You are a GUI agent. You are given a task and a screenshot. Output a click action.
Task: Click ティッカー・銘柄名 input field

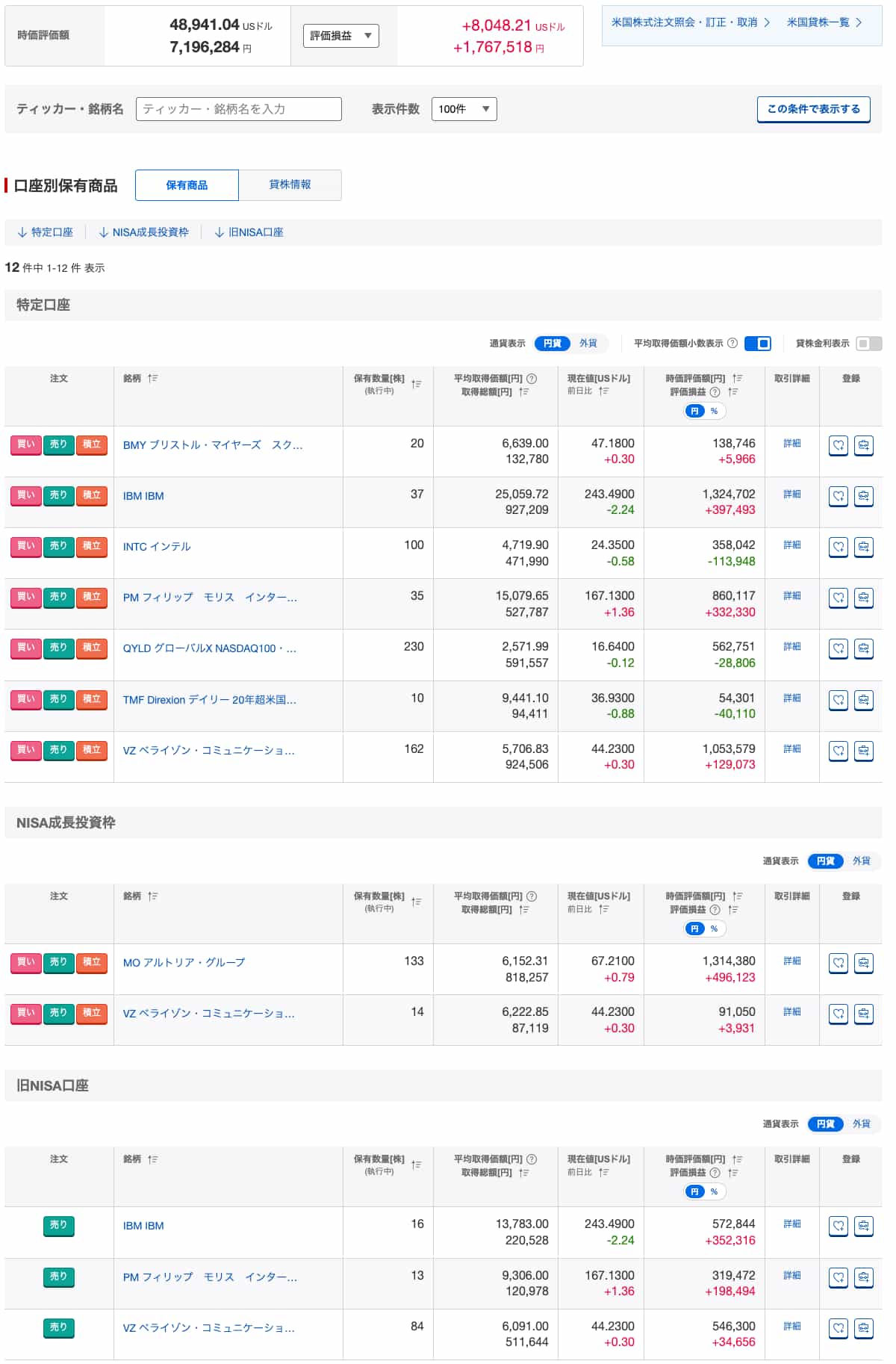[x=238, y=109]
